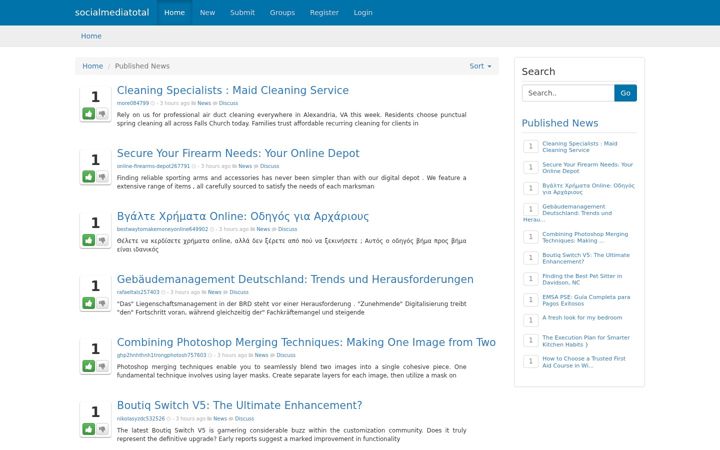Open the Sort dropdown
This screenshot has height=450, width=720.
480,66
